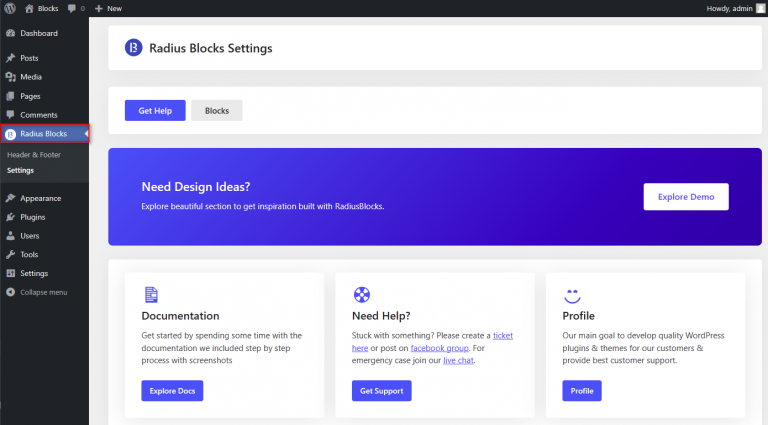Viewport: 768px width, 425px height.
Task: Click the Documentation card heading
Action: click(x=180, y=316)
